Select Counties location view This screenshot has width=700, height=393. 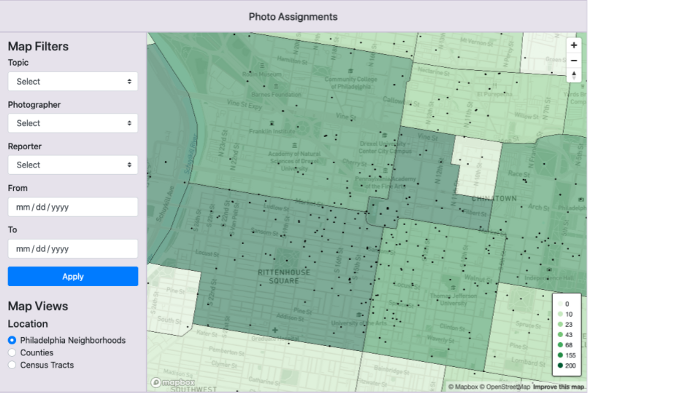point(12,353)
